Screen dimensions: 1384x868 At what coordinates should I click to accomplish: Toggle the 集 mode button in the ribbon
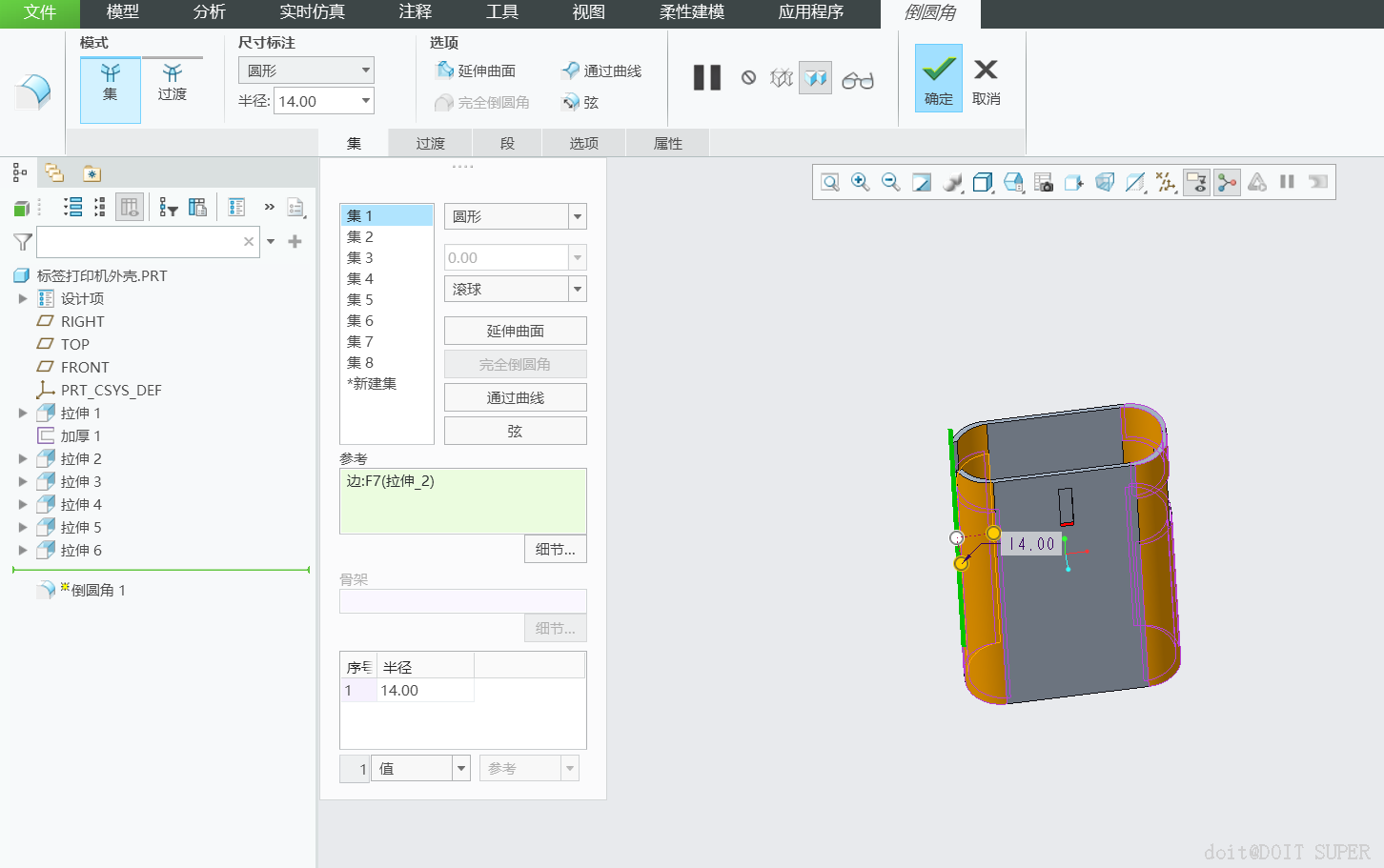[x=111, y=83]
